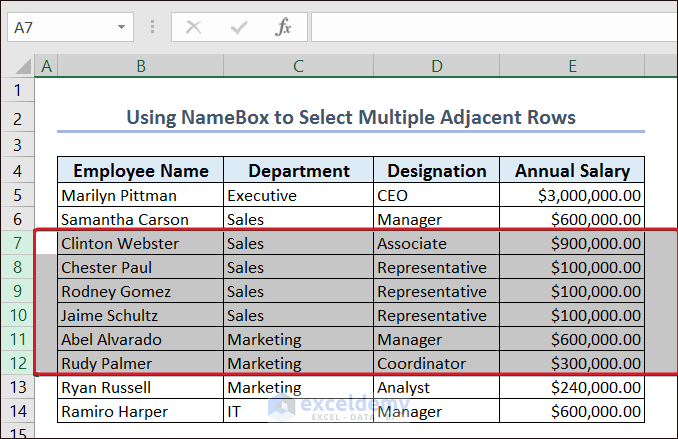Click the Enter checkmark formula bar icon
Image resolution: width=678 pixels, height=439 pixels.
coord(238,28)
